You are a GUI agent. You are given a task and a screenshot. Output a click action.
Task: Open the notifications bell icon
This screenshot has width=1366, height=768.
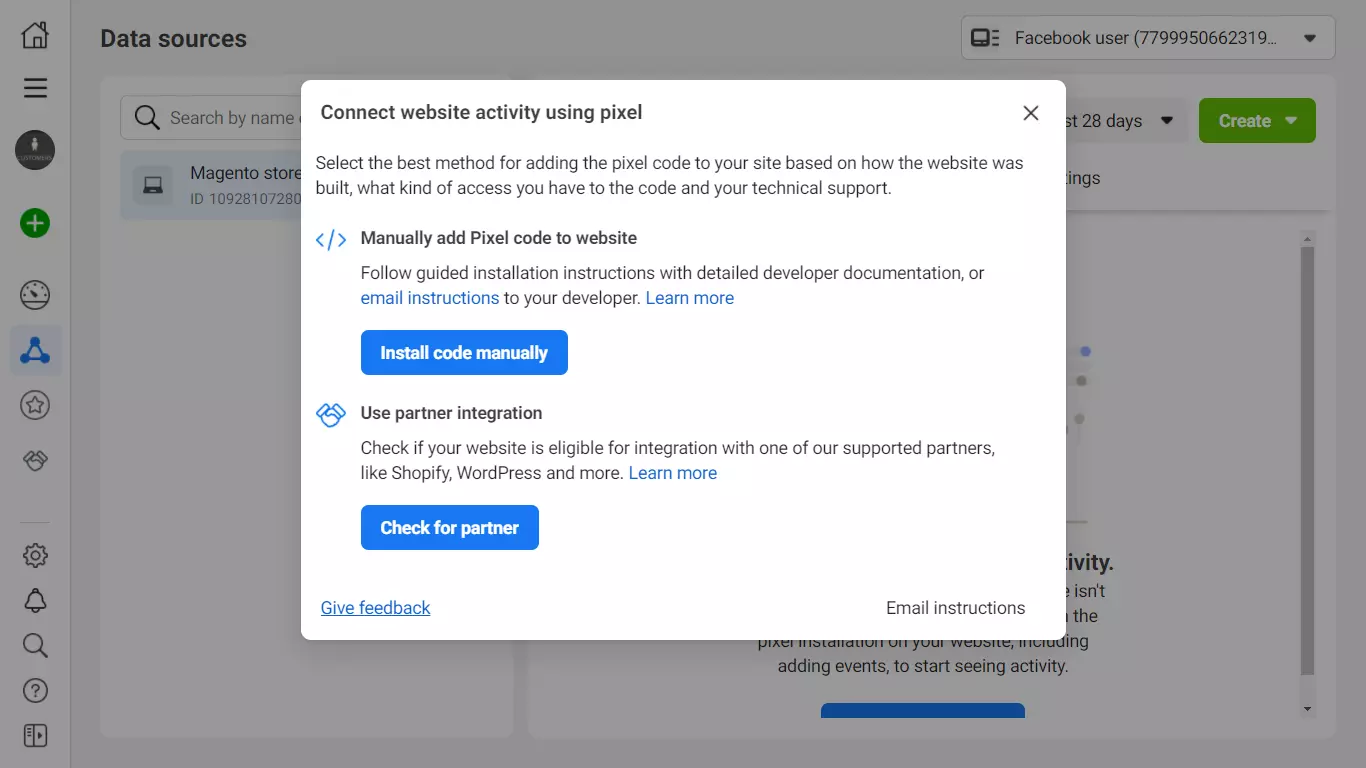coord(35,600)
